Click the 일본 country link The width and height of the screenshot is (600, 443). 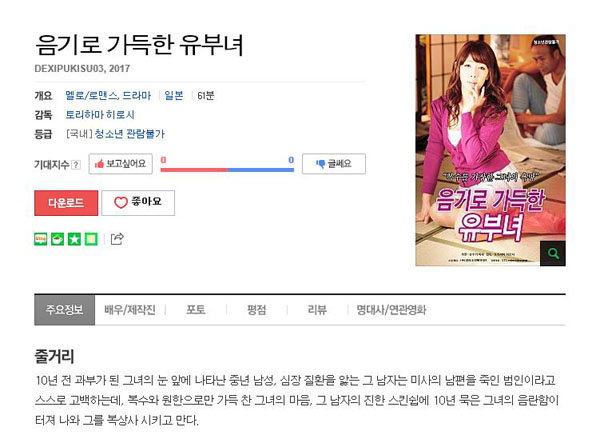pyautogui.click(x=174, y=95)
